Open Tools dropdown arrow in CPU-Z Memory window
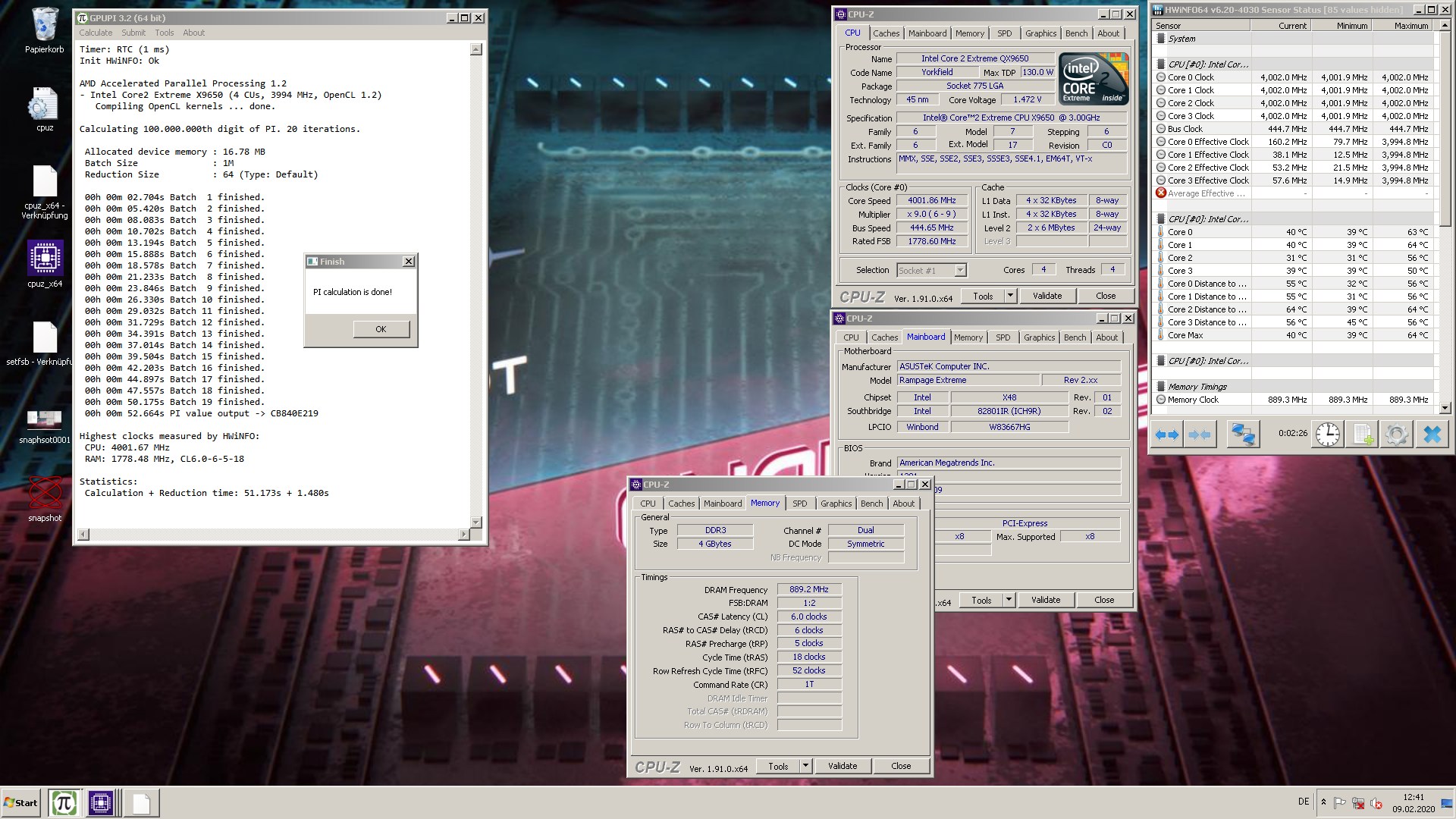 click(x=805, y=767)
